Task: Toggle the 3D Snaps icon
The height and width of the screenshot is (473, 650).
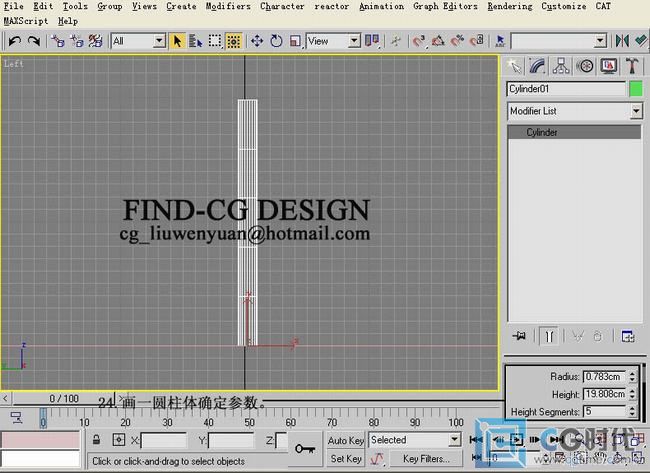Action: pyautogui.click(x=419, y=41)
